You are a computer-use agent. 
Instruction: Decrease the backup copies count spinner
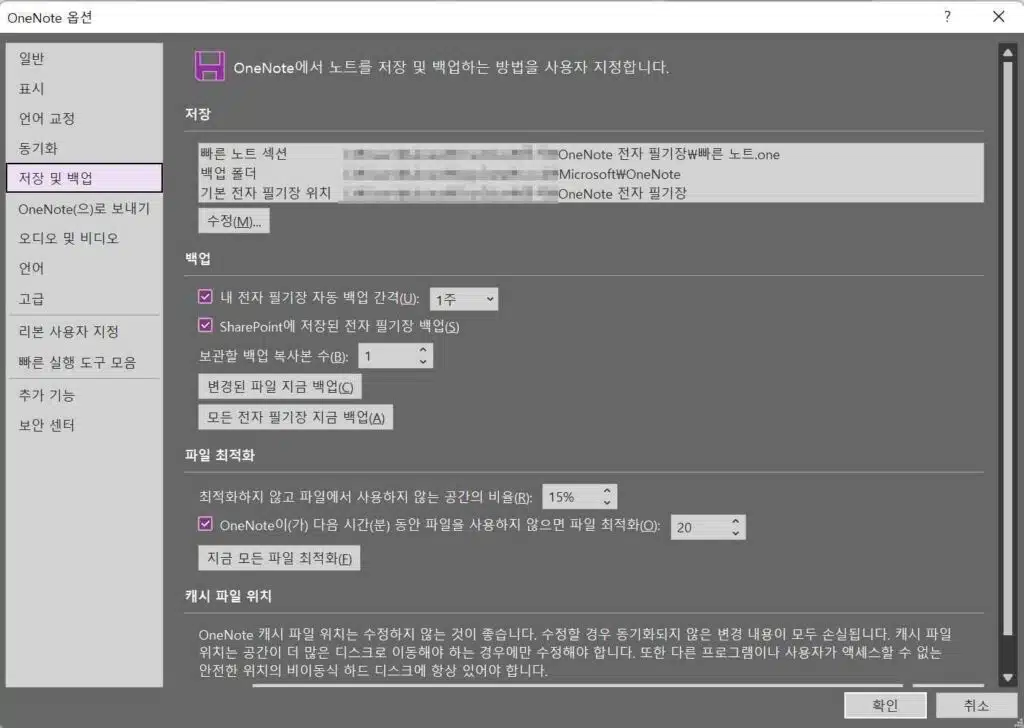(423, 362)
